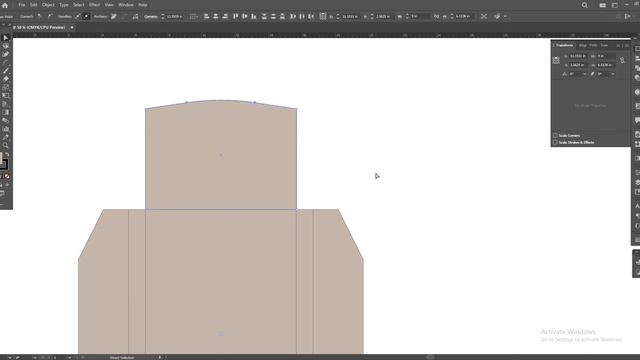Set the fill to None with the red slash swatch
Viewport: 640px width, 360px height.
[x=7, y=176]
